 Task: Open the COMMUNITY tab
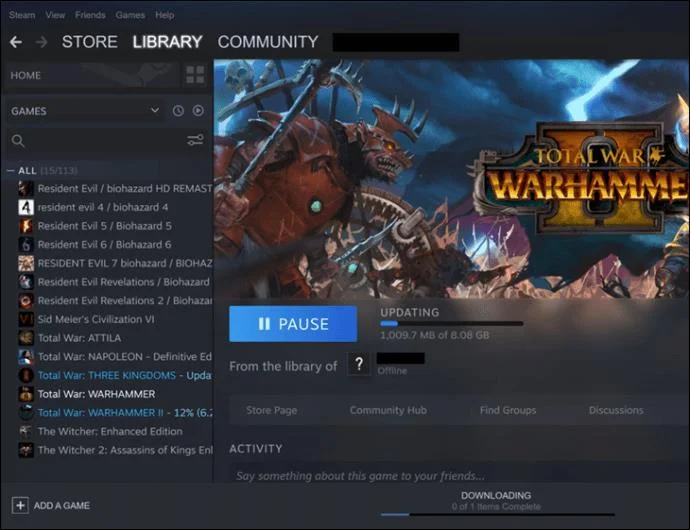coord(268,42)
